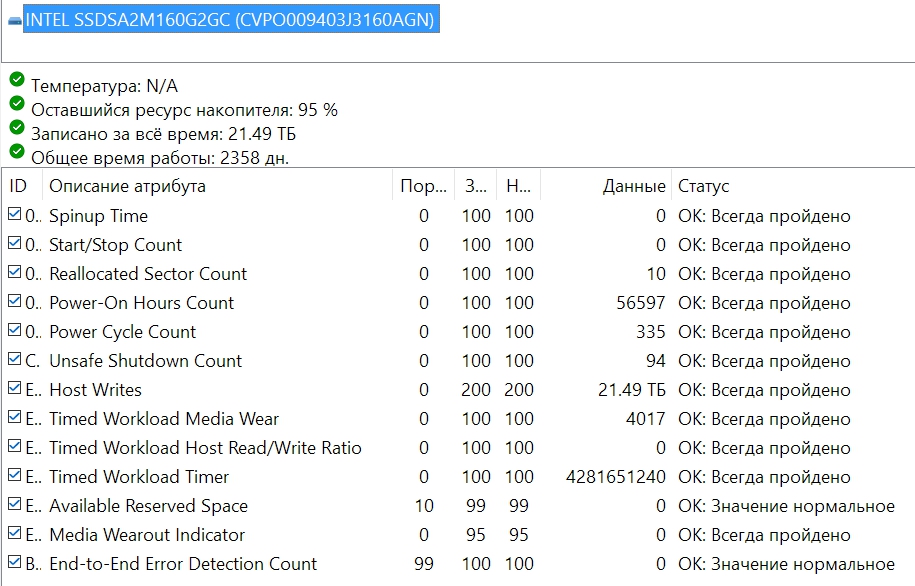
Task: Click the Записано за всё время: 21.49 ТБ line
Action: point(163,134)
